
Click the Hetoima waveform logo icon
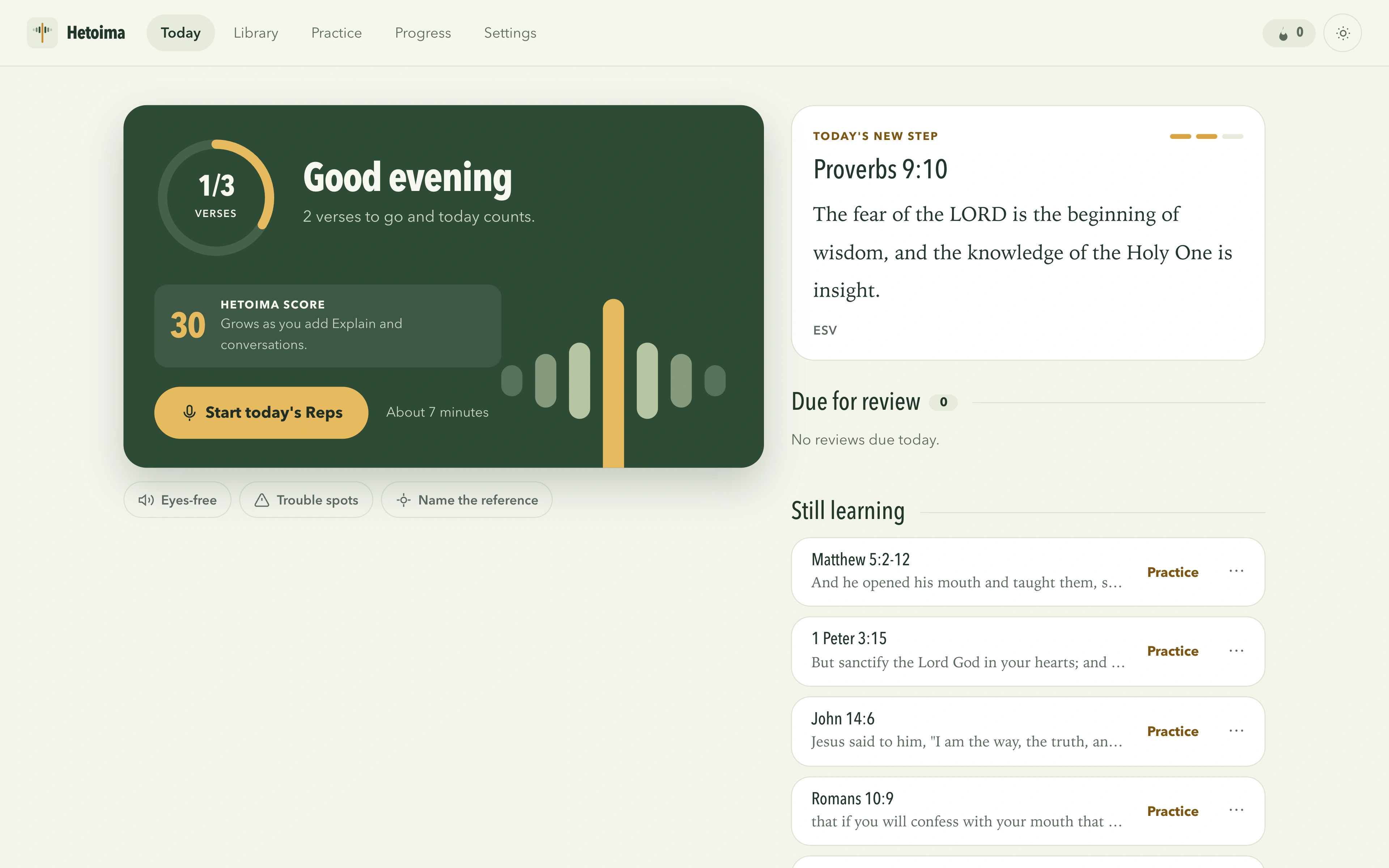click(x=42, y=33)
